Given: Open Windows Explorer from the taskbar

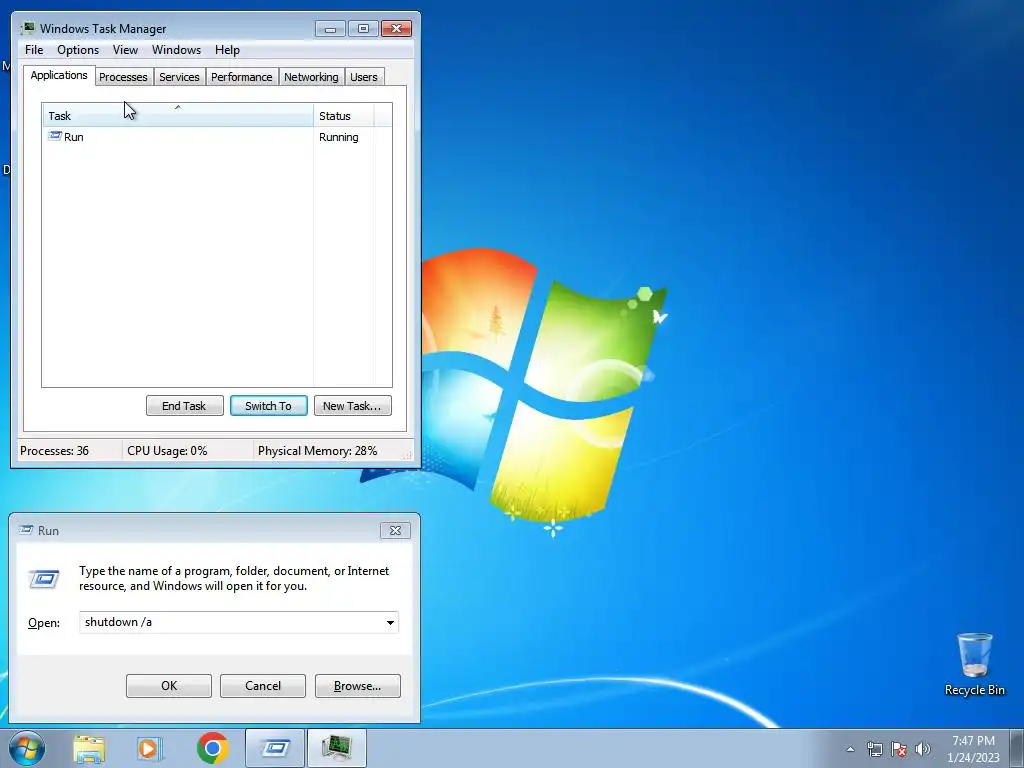Looking at the screenshot, I should [89, 748].
